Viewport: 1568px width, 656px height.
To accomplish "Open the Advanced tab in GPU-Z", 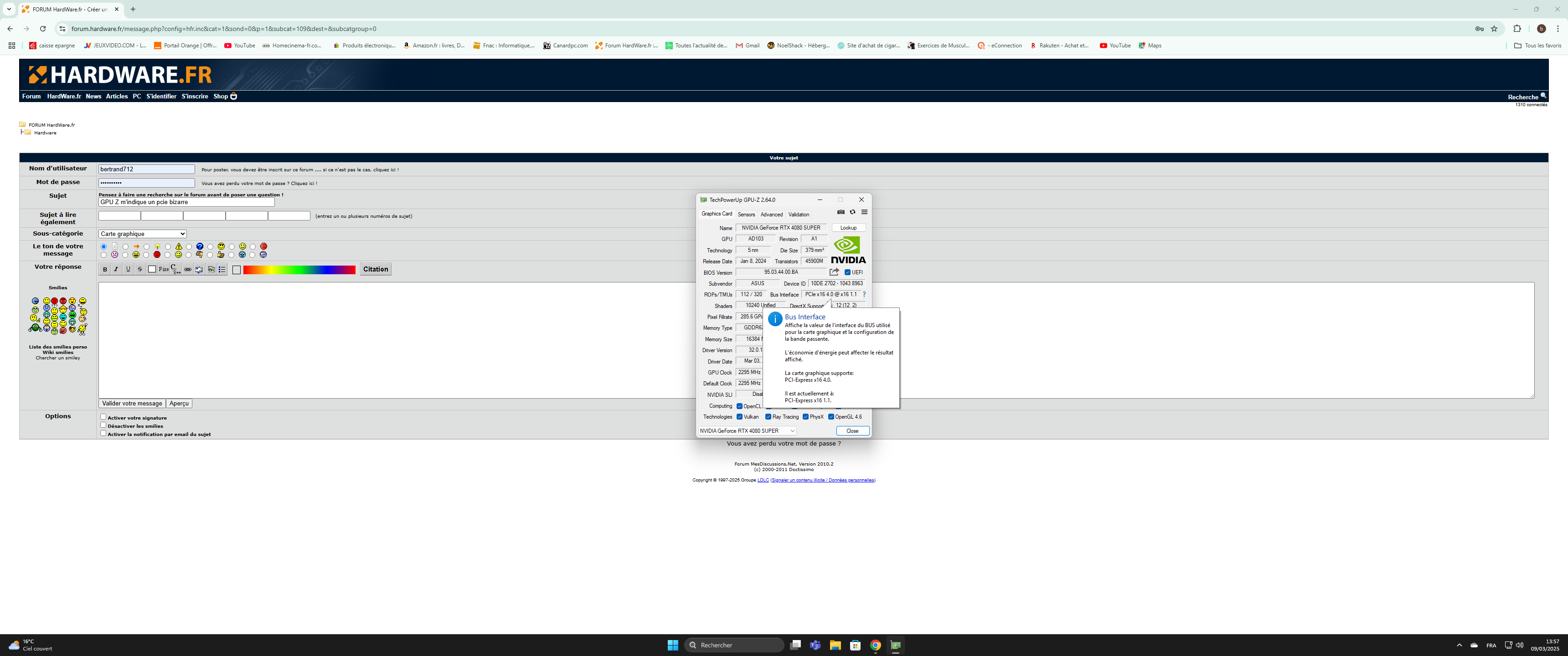I will point(771,214).
